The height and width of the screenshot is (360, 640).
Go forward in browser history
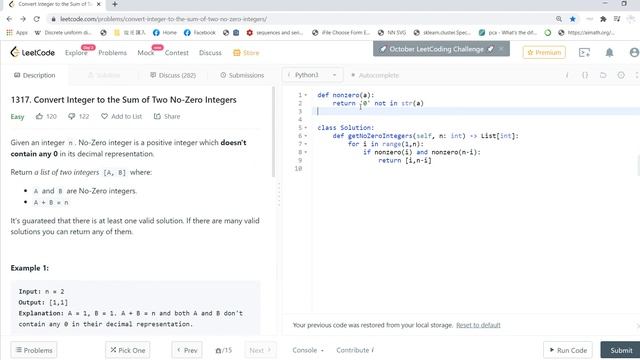click(23, 19)
